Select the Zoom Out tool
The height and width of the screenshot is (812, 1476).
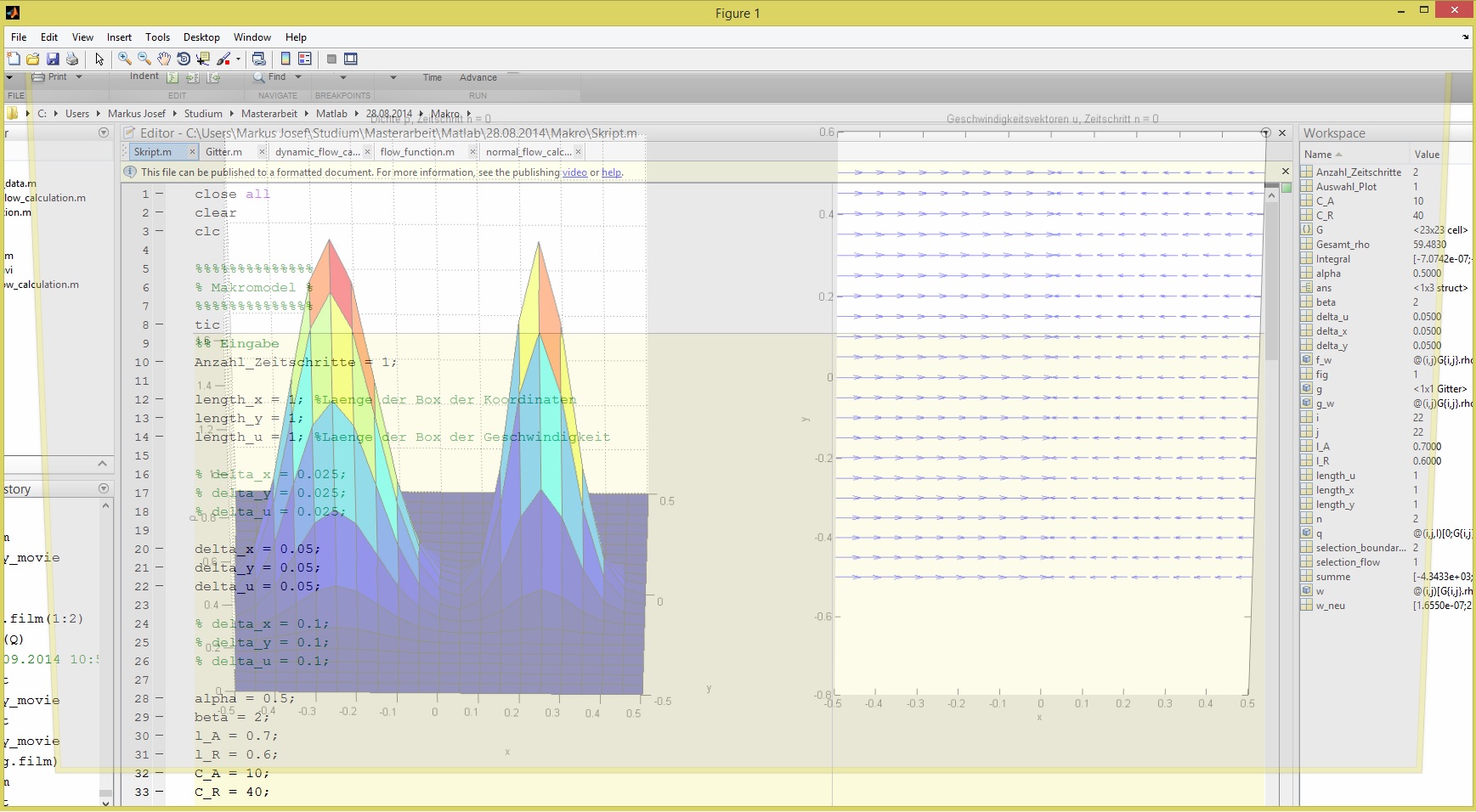coord(144,59)
